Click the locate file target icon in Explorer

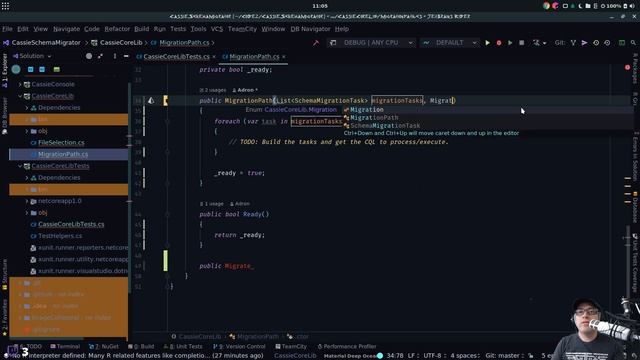[x=89, y=56]
